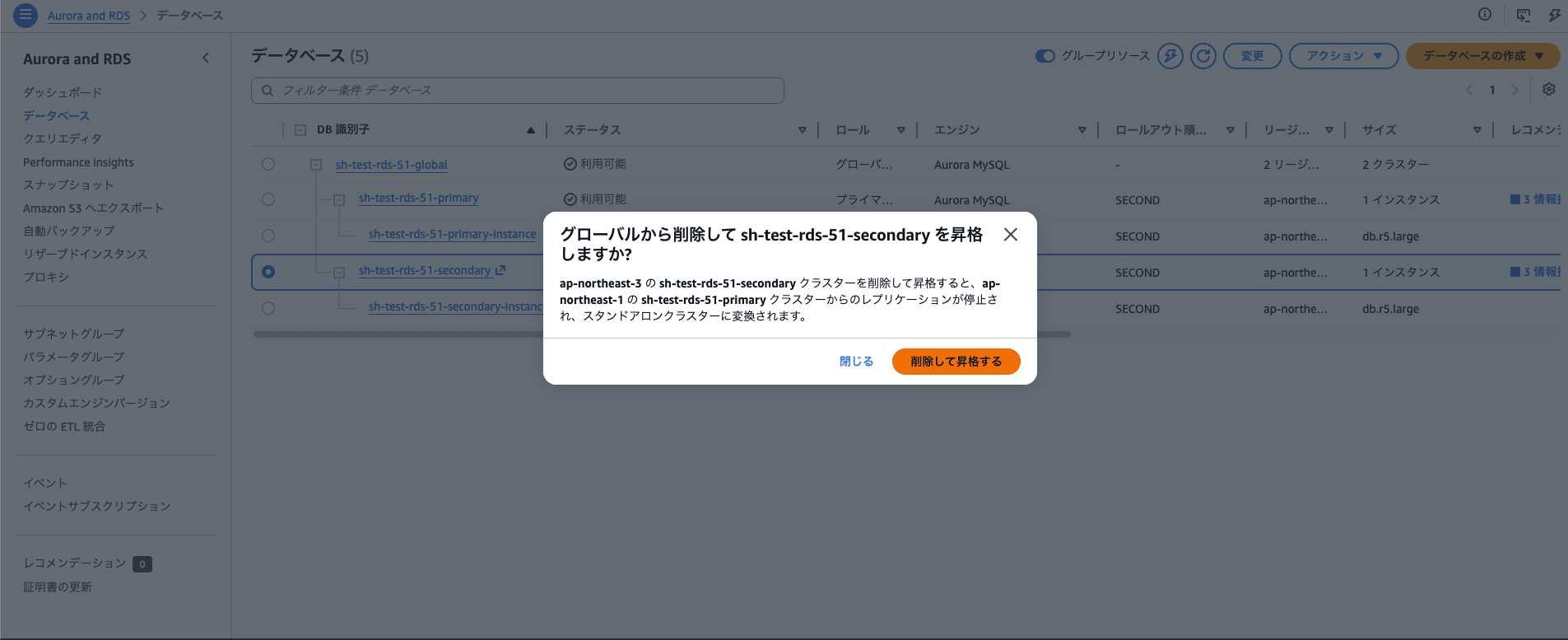The image size is (1568, 640).
Task: Open ダッシュボード in the sidebar
Action: pyautogui.click(x=63, y=92)
